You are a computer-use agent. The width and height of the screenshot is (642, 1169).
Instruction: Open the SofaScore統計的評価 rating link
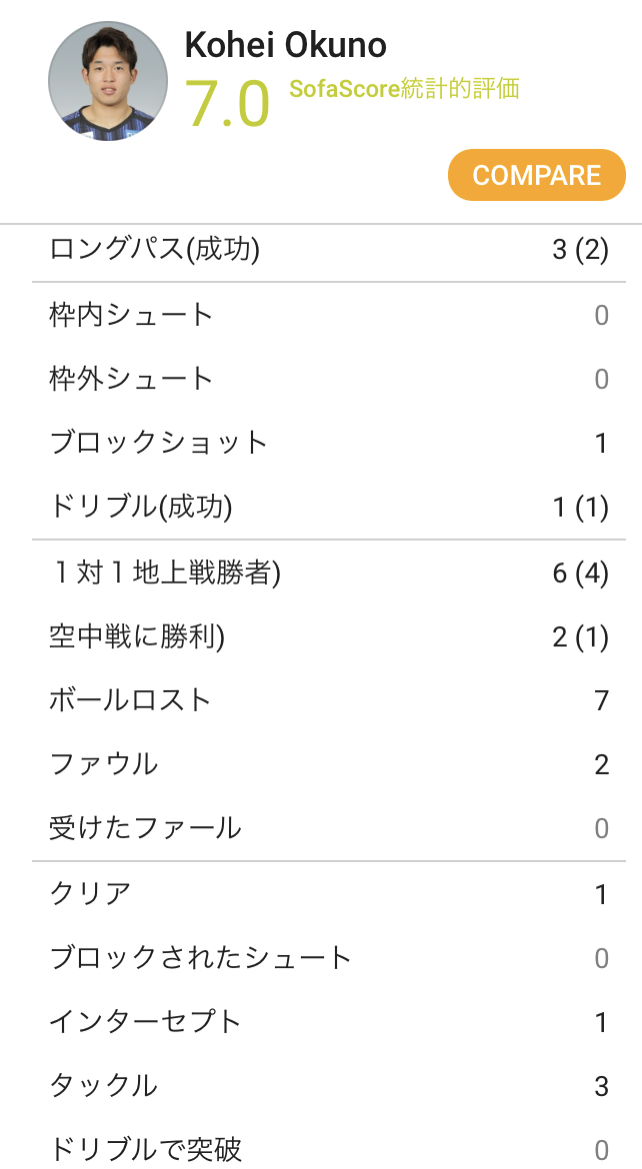[x=404, y=89]
